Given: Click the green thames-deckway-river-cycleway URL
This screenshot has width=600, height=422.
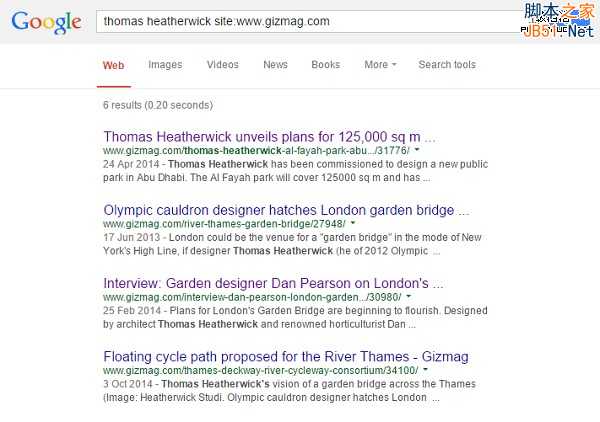Looking at the screenshot, I should [260, 370].
